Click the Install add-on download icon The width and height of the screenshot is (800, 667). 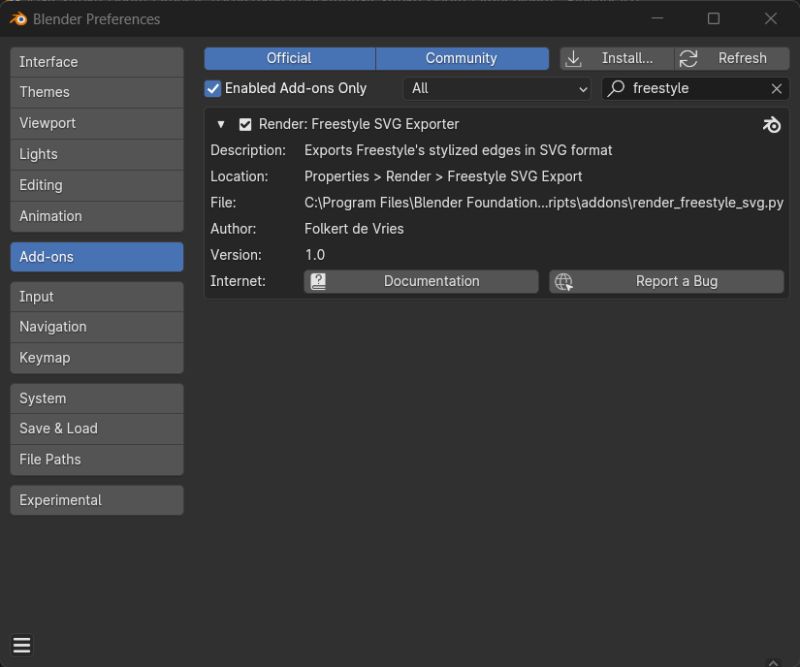click(x=573, y=57)
